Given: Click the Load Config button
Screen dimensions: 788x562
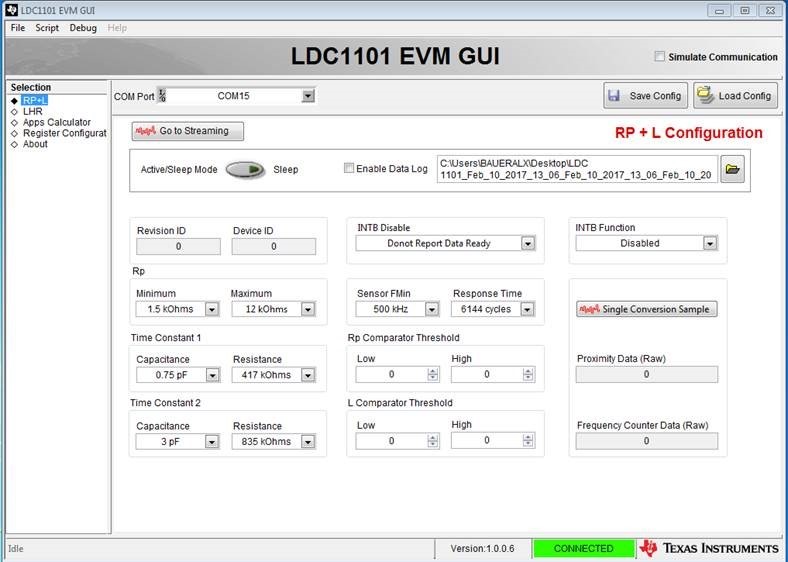Looking at the screenshot, I should pos(735,96).
